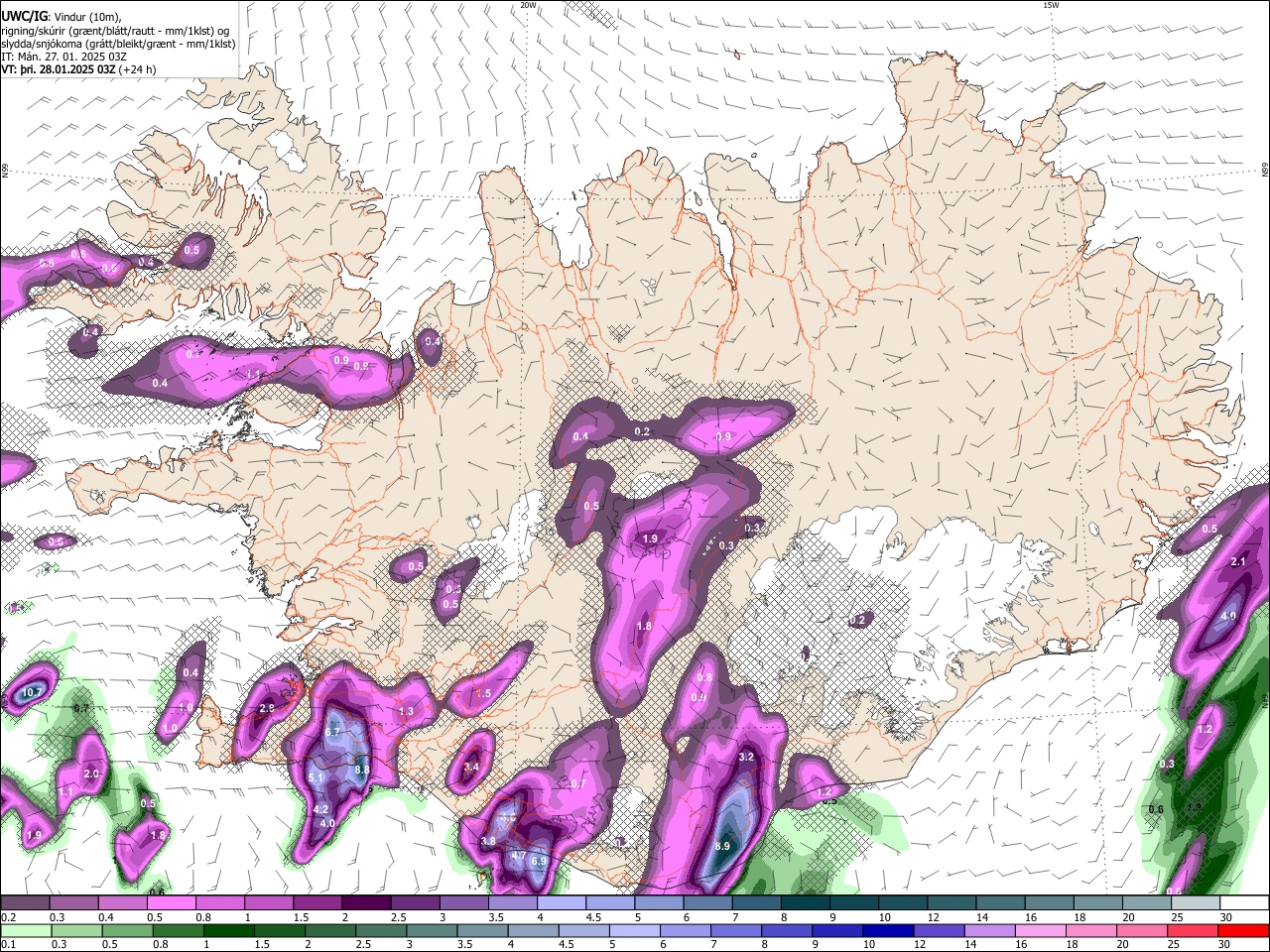Click the '15W' longitude label

[x=1051, y=5]
